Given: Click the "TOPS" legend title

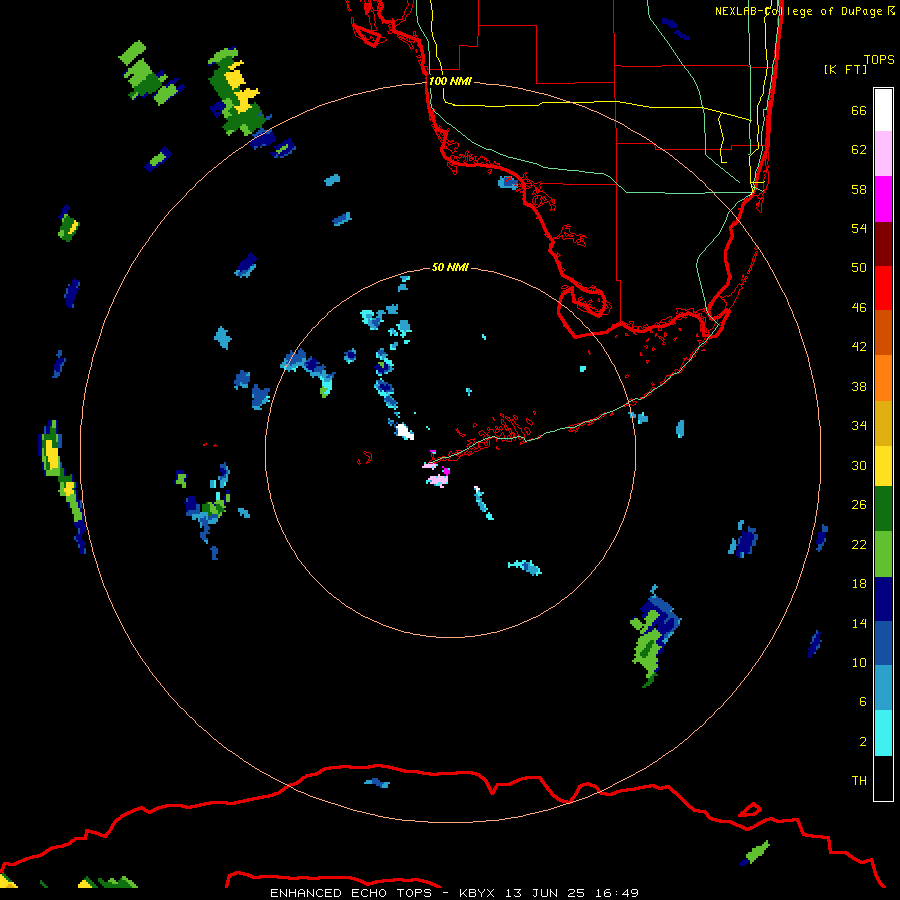Looking at the screenshot, I should click(x=879, y=59).
